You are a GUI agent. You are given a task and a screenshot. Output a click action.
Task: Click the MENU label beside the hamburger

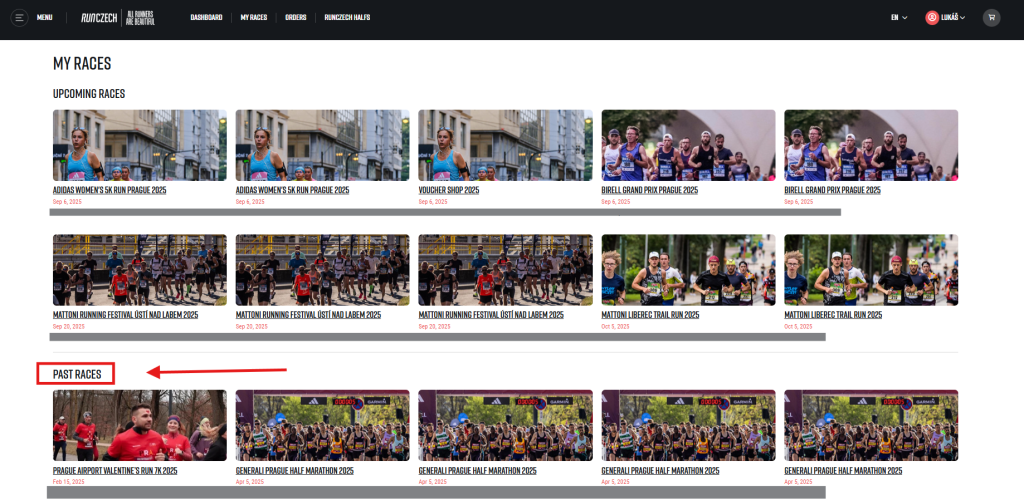click(44, 18)
